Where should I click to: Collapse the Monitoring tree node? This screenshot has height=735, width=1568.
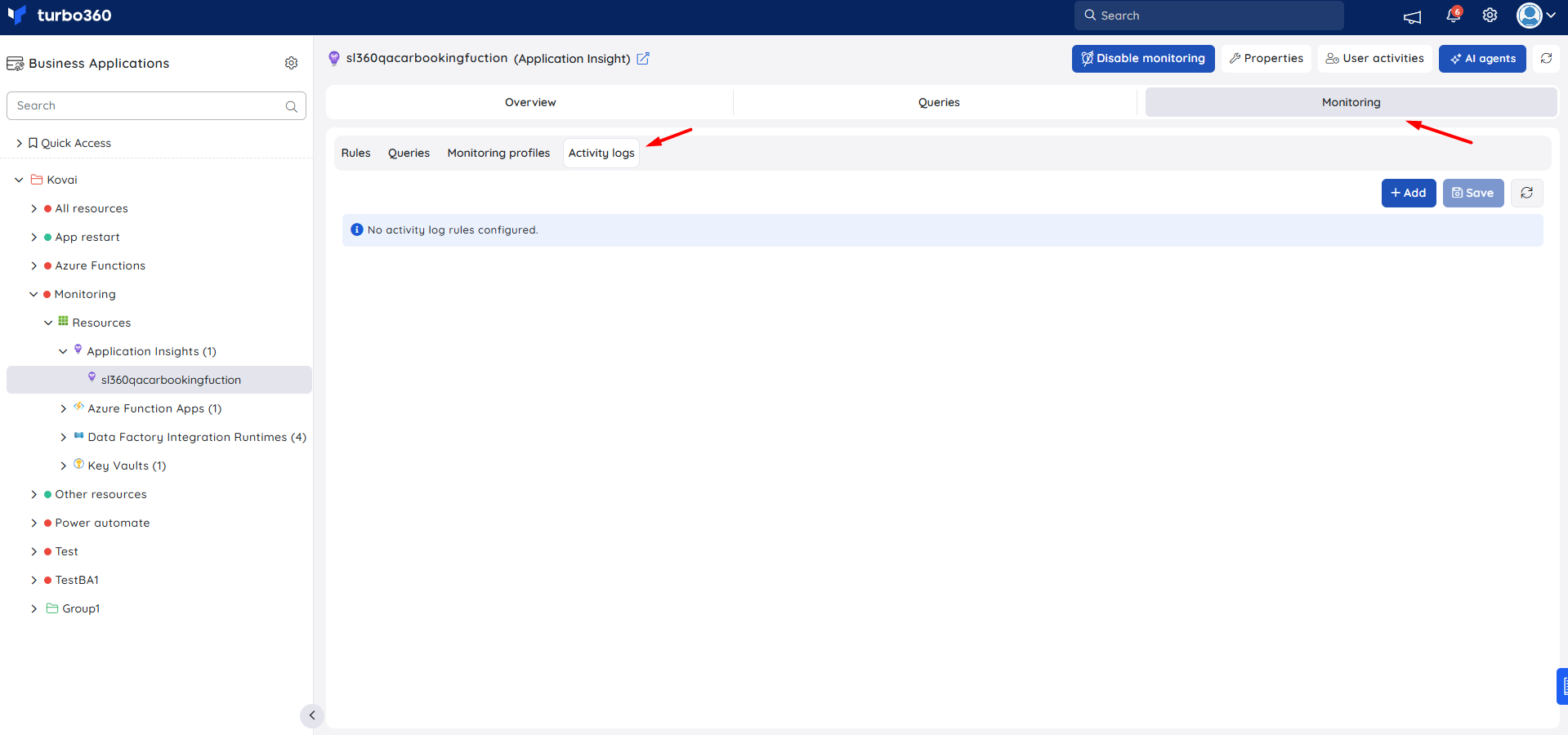tap(34, 295)
